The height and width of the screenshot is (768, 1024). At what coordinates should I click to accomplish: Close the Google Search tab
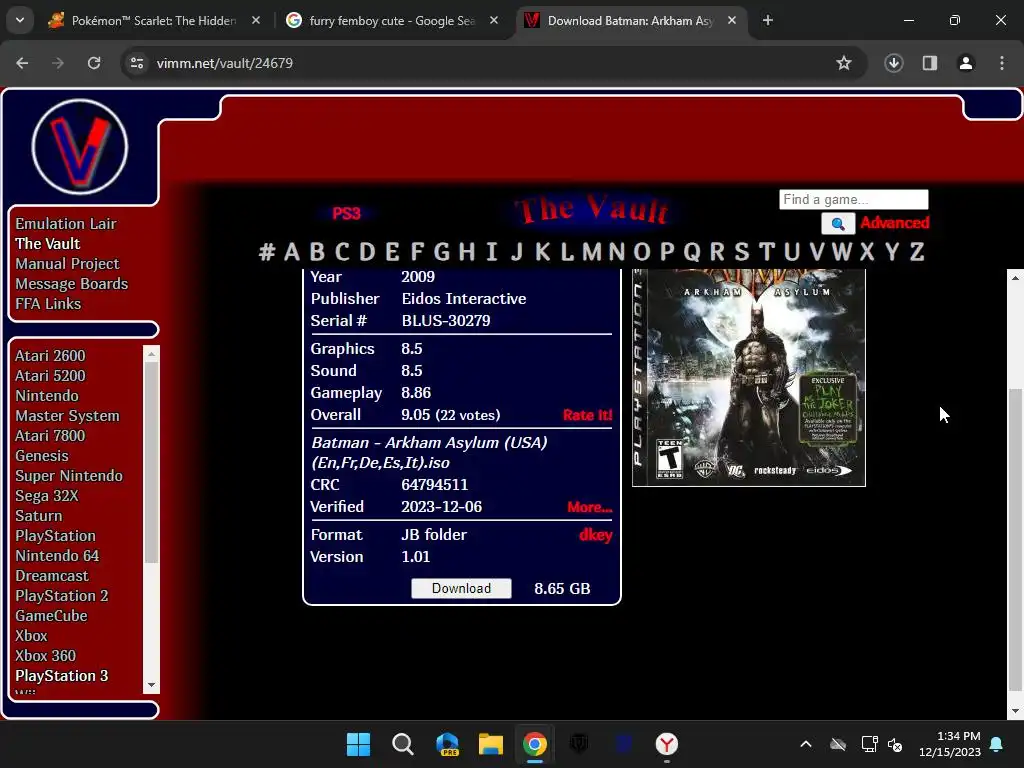click(494, 20)
